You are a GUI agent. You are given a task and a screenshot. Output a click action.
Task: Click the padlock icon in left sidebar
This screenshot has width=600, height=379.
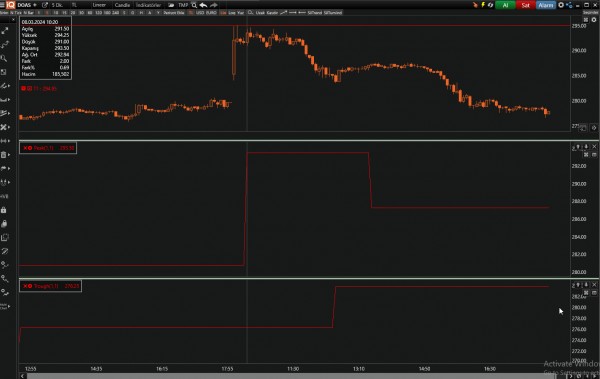pos(4,210)
